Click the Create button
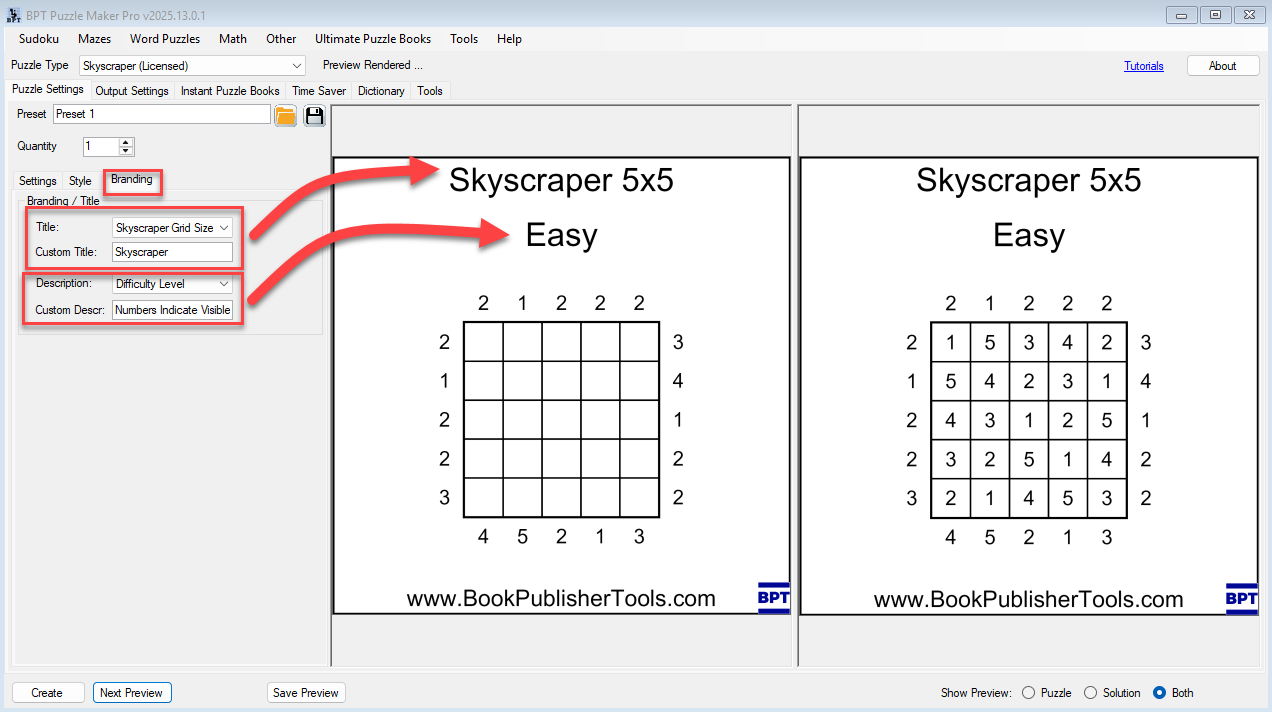The image size is (1272, 712). pos(47,693)
